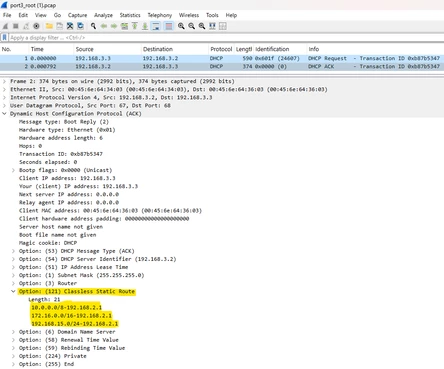Select the route 10.0.0.0/8-192.168.2.1
The image size is (444, 369).
[x=66, y=307]
